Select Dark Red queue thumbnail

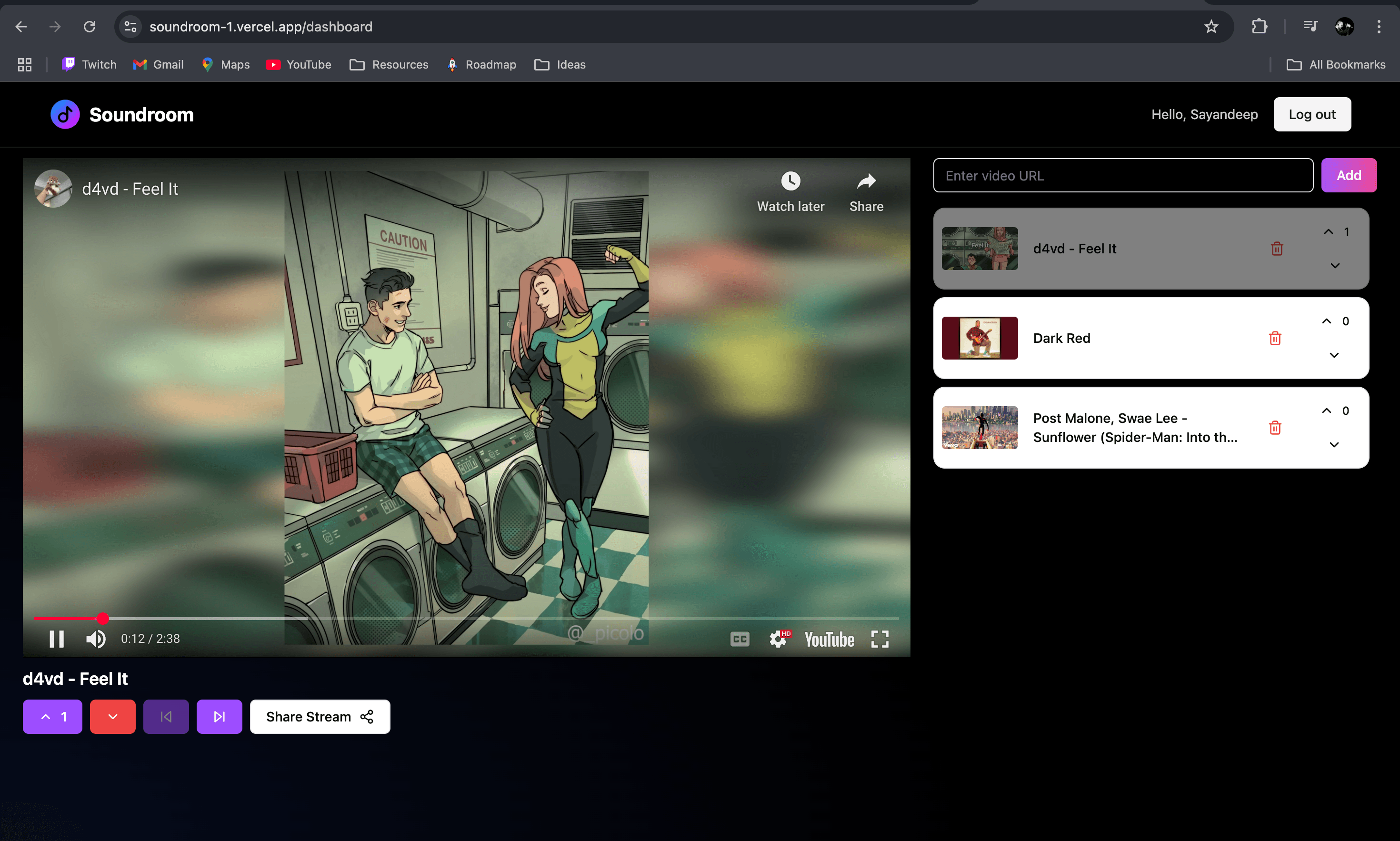coord(980,338)
